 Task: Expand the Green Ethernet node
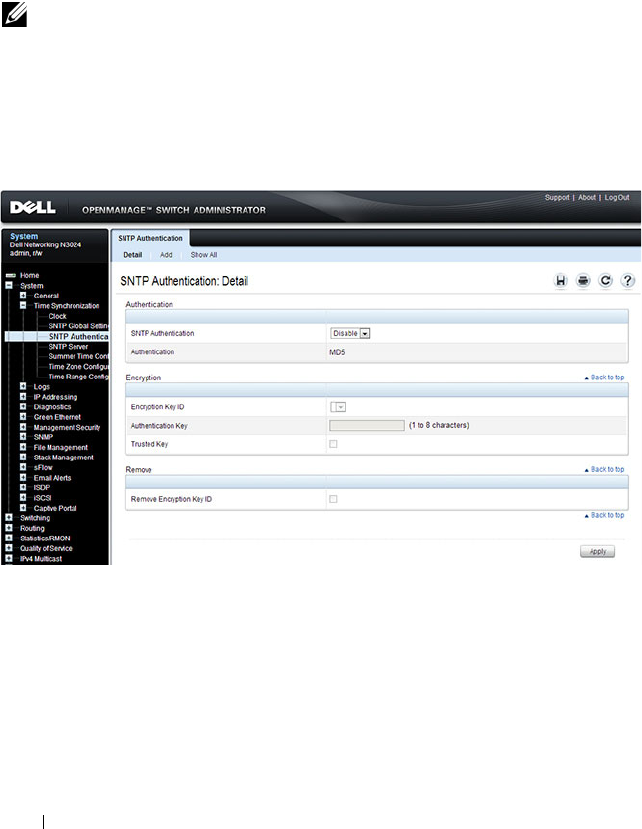23,417
